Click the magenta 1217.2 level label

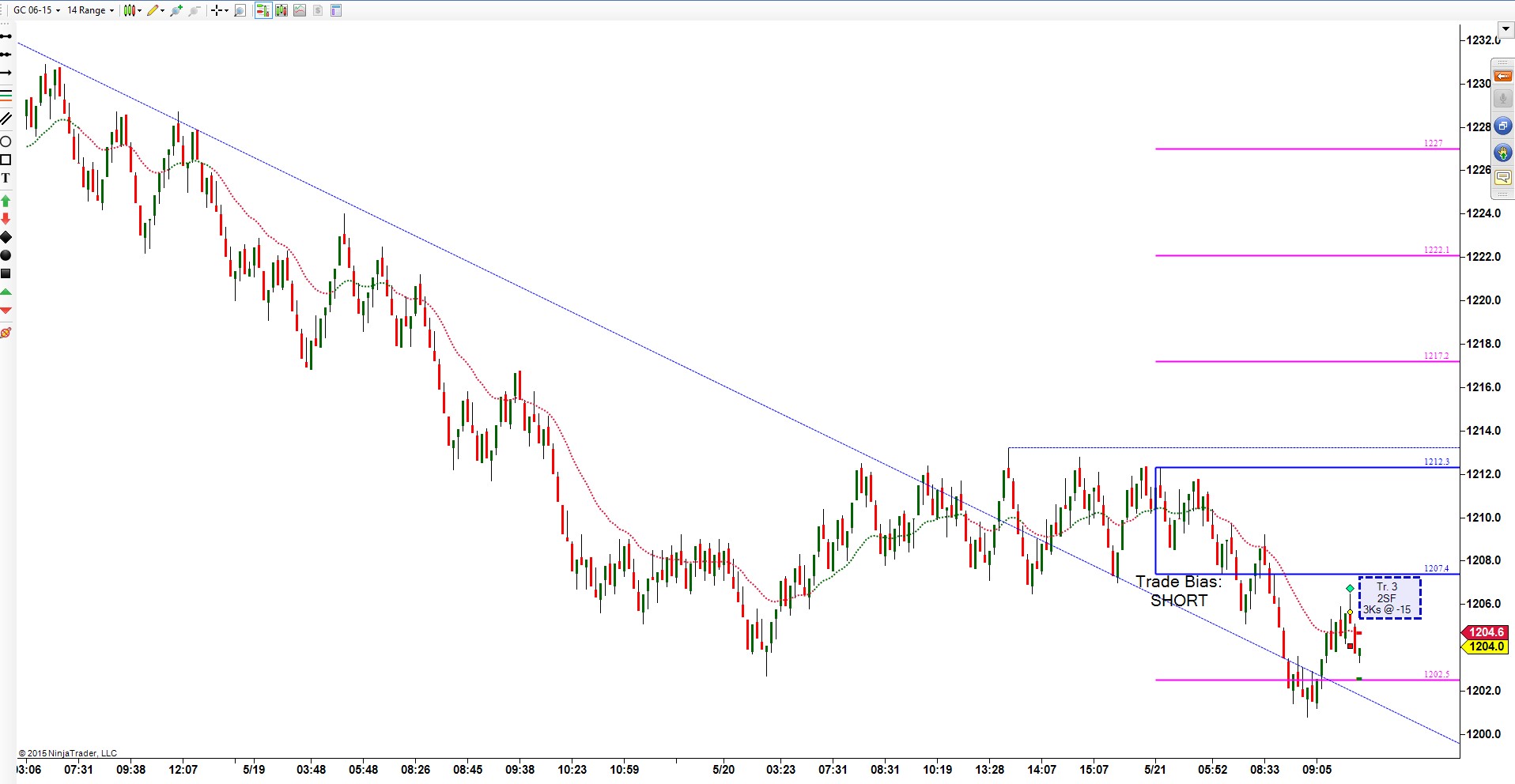point(1437,356)
